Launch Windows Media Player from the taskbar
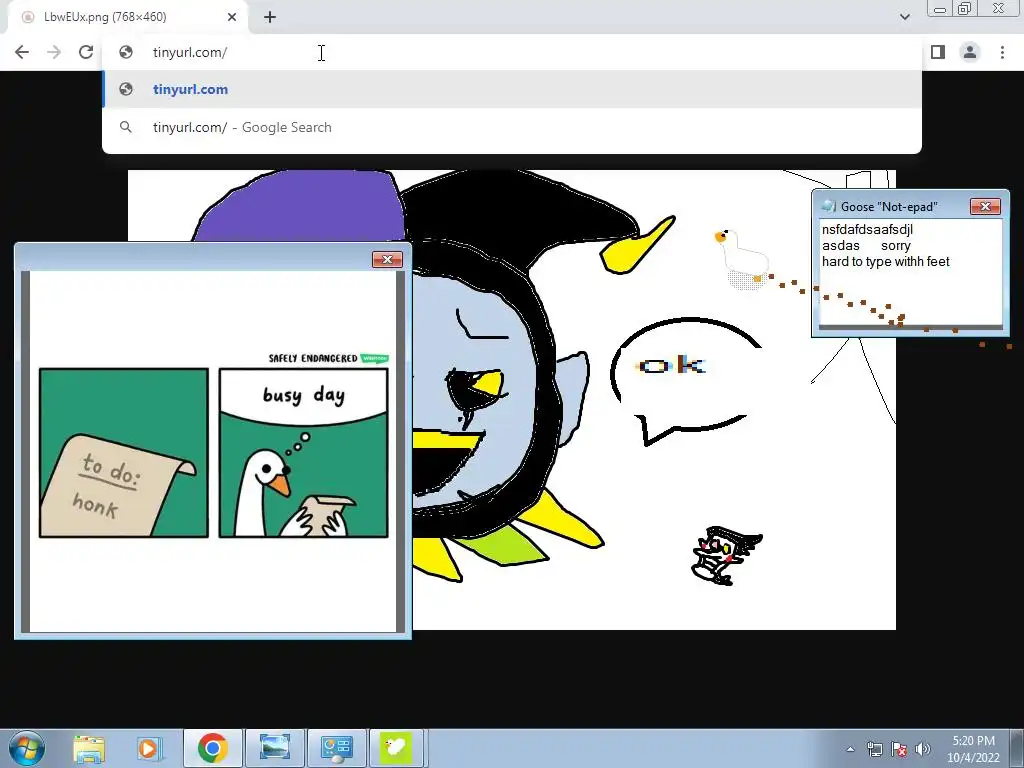Viewport: 1024px width, 768px height. [x=148, y=748]
